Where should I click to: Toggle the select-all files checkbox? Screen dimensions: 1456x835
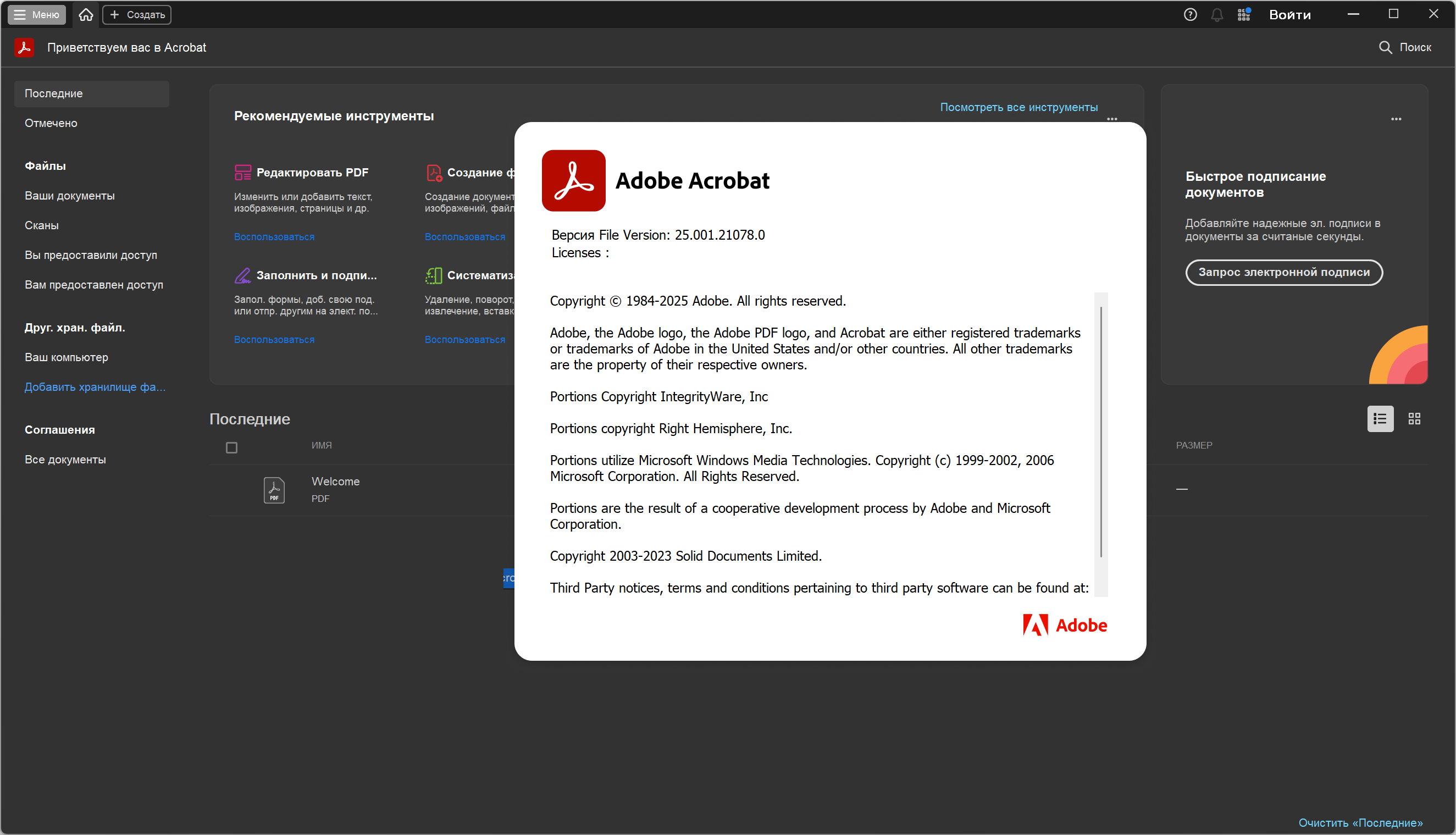coord(231,447)
